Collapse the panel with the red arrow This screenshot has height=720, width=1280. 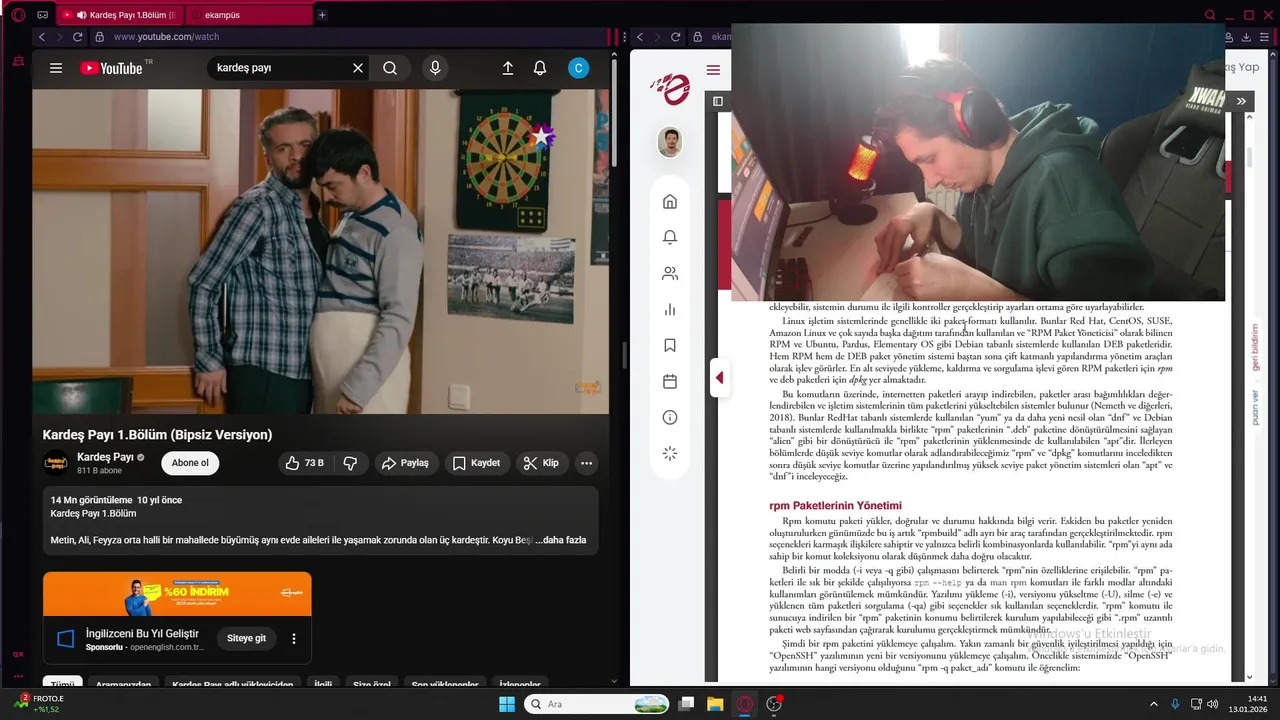(719, 378)
